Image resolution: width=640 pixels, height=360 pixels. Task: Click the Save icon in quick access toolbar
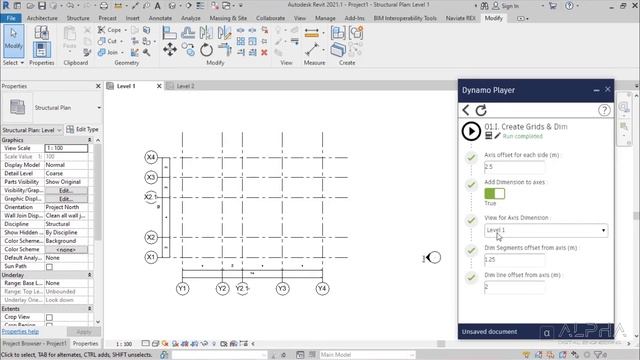pyautogui.click(x=42, y=6)
